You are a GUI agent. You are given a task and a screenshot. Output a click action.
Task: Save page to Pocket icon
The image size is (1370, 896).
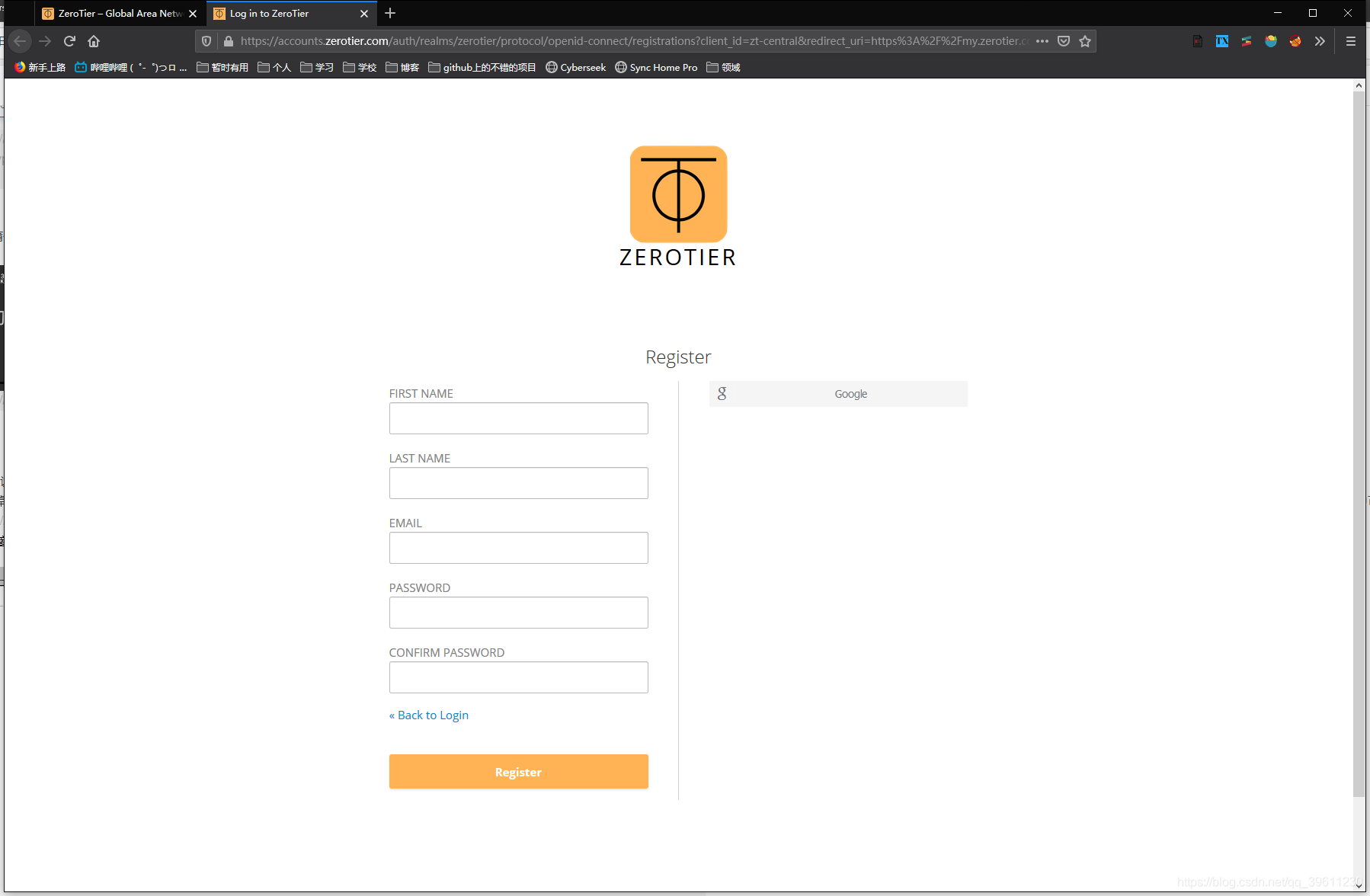(x=1064, y=41)
